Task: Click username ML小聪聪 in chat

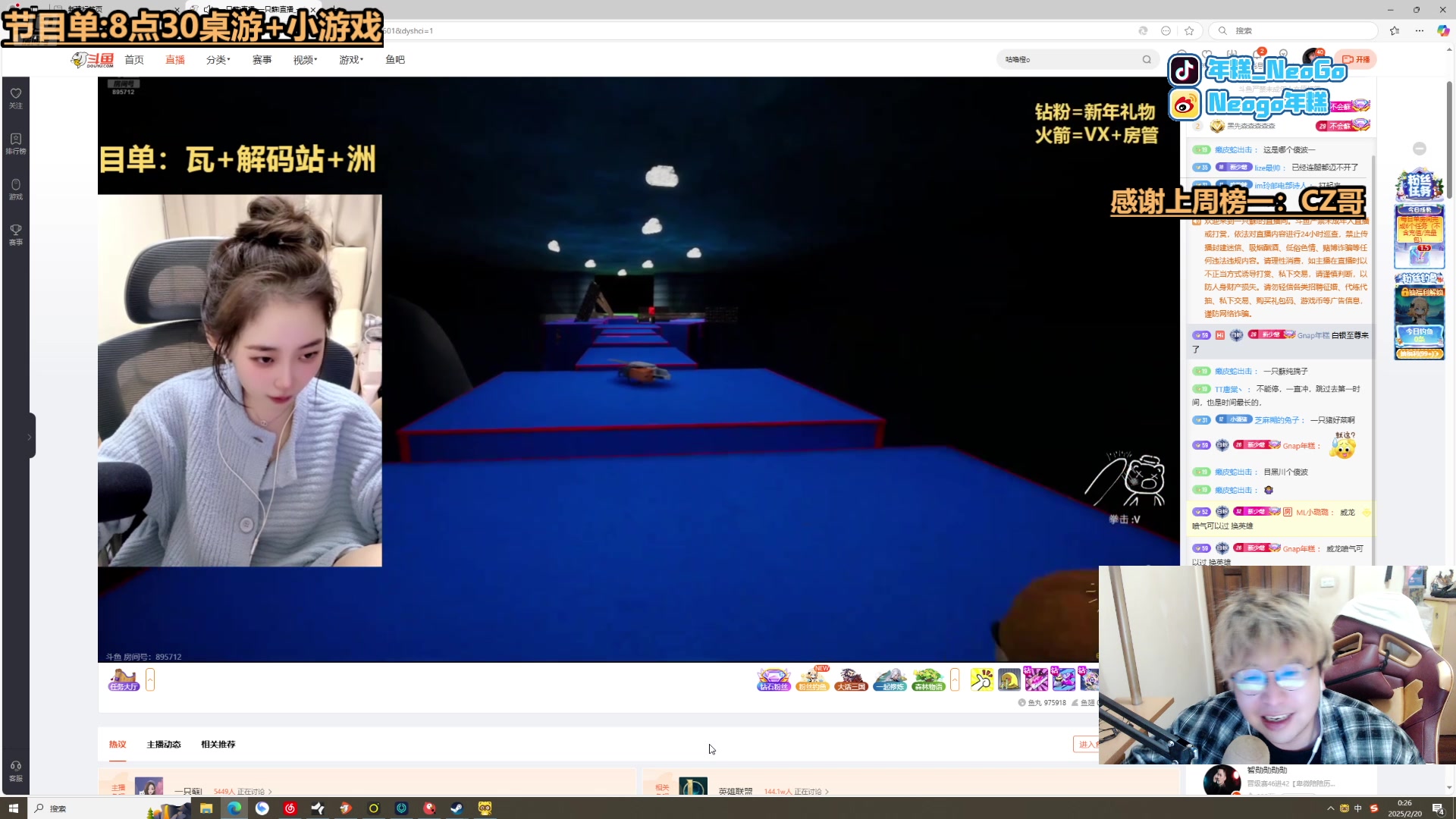Action: point(1312,513)
